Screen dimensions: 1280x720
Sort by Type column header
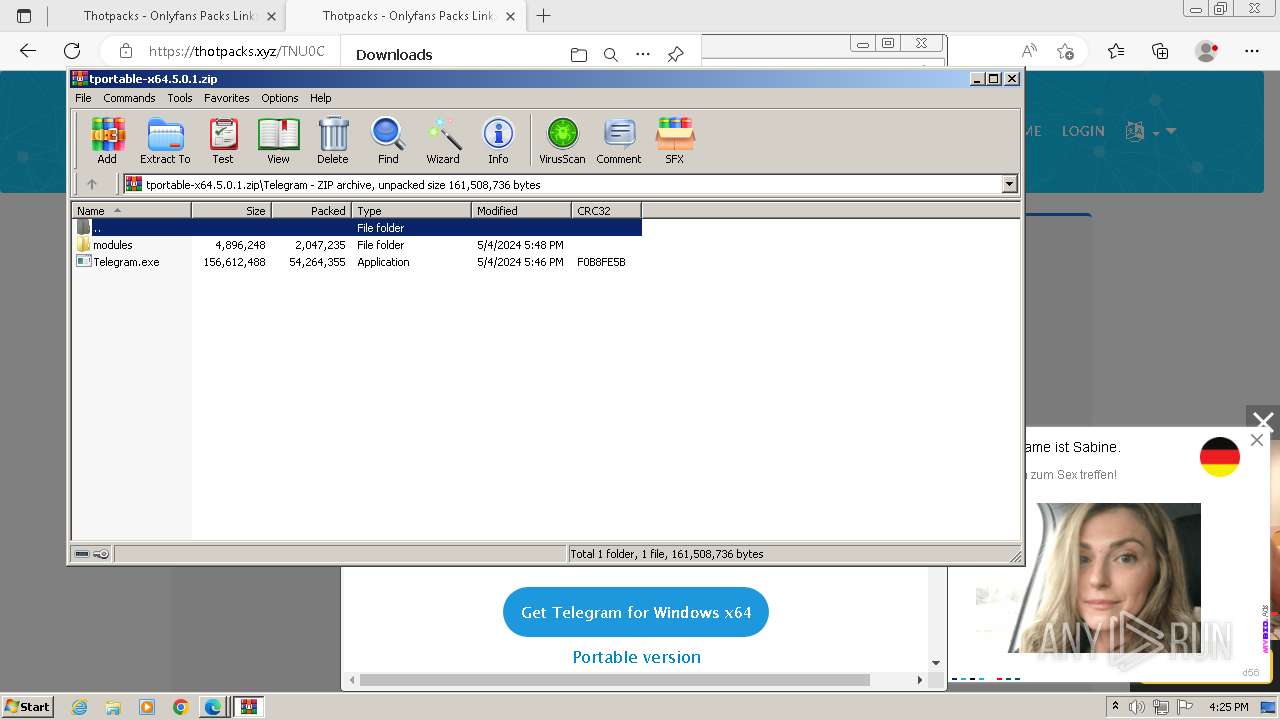pyautogui.click(x=411, y=210)
